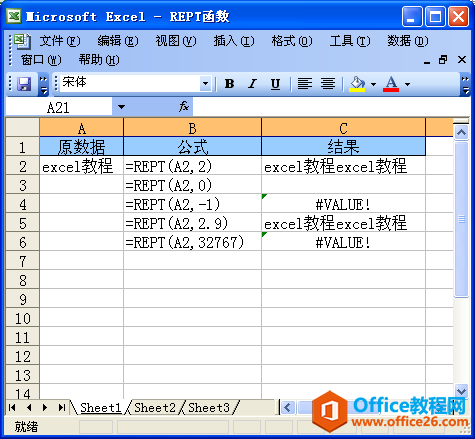Switch to Sheet1 tab

click(100, 408)
